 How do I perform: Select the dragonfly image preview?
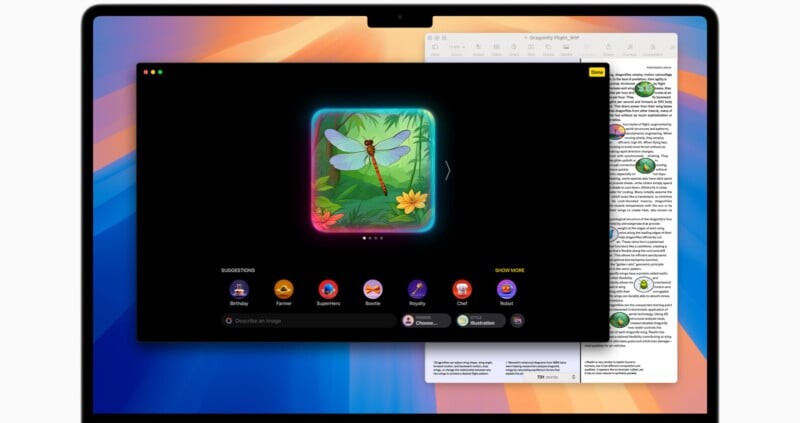tap(372, 168)
